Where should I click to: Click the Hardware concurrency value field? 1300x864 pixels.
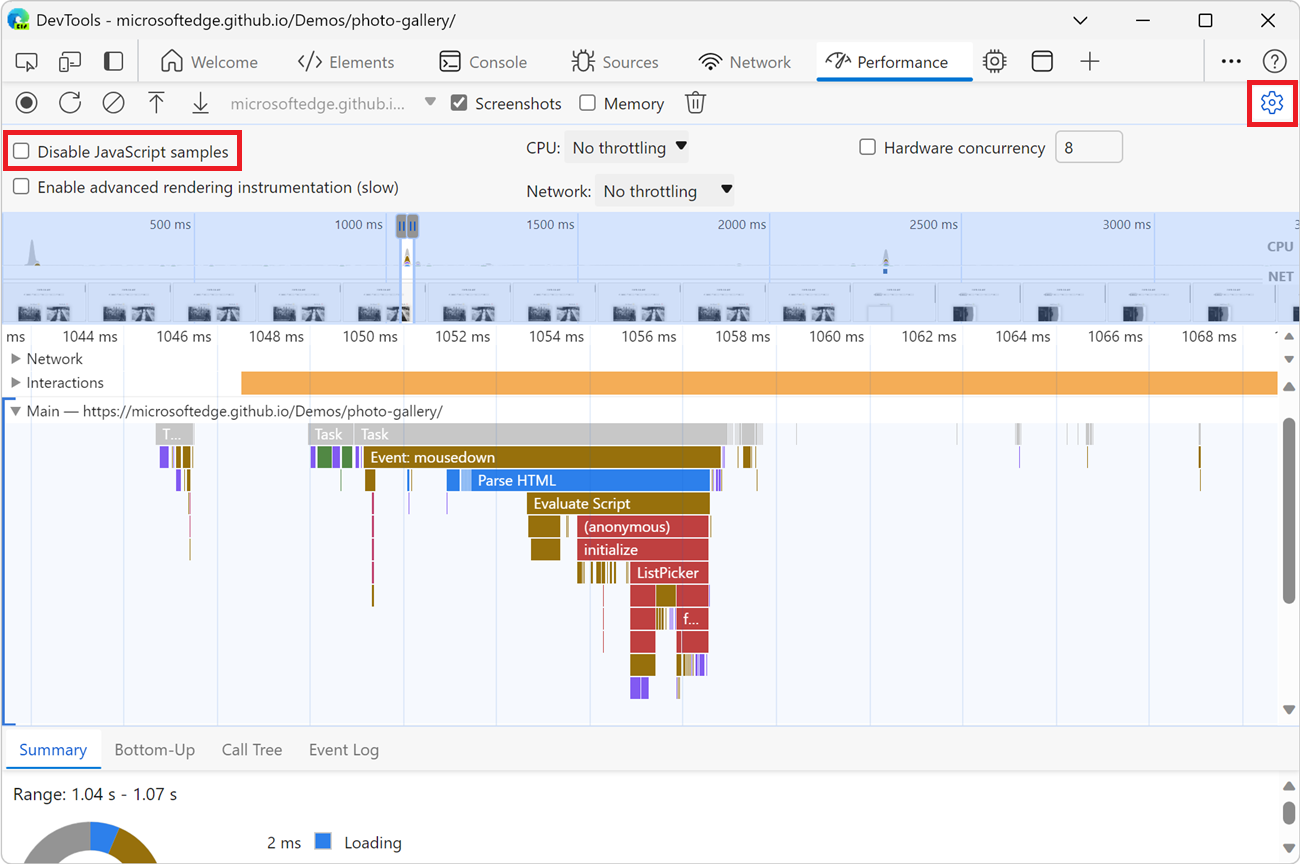1089,147
